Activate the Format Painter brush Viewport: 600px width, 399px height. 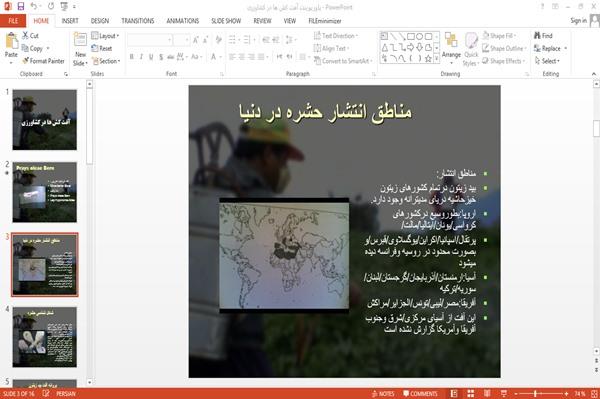coord(26,61)
